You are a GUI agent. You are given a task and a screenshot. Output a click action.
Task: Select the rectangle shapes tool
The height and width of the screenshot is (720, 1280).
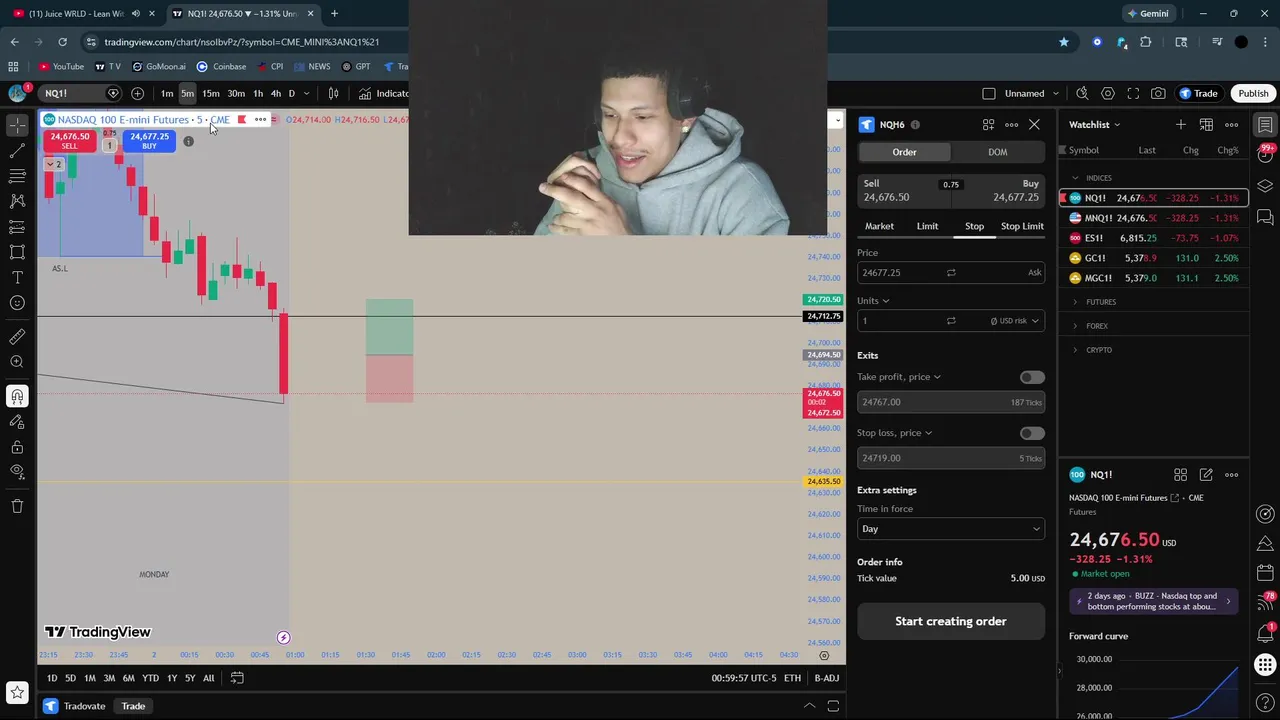pos(17,252)
